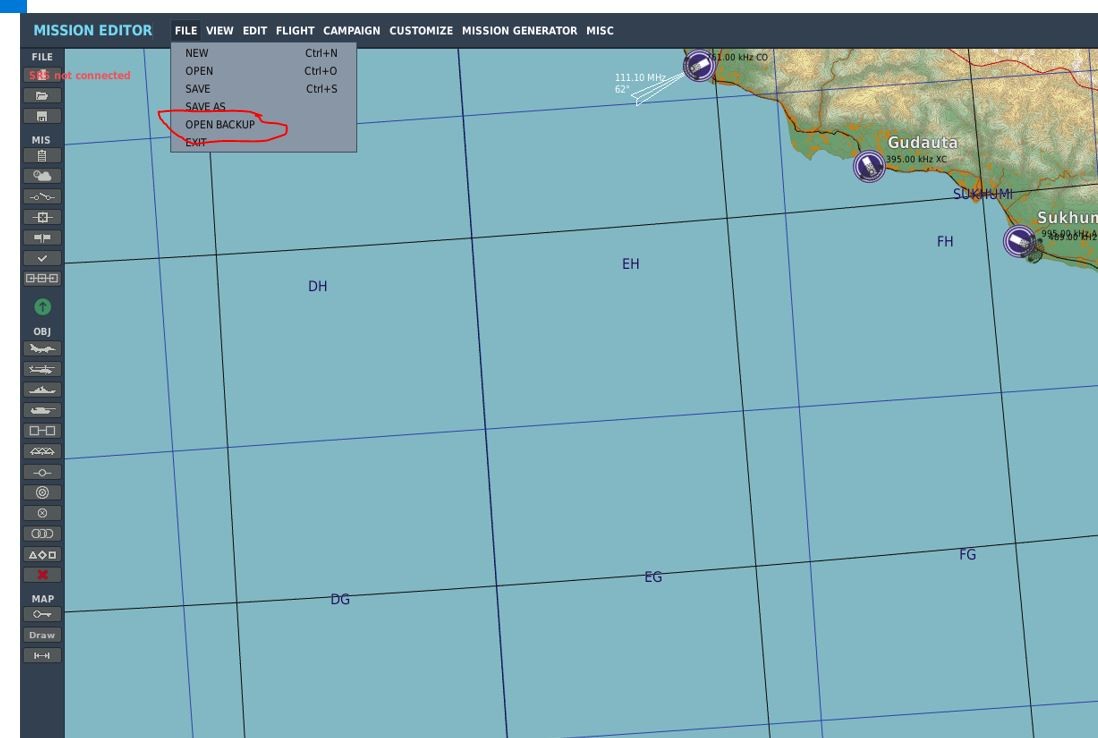Click the 395.00 kHz XC beacon label
The image size is (1098, 738).
click(x=916, y=160)
